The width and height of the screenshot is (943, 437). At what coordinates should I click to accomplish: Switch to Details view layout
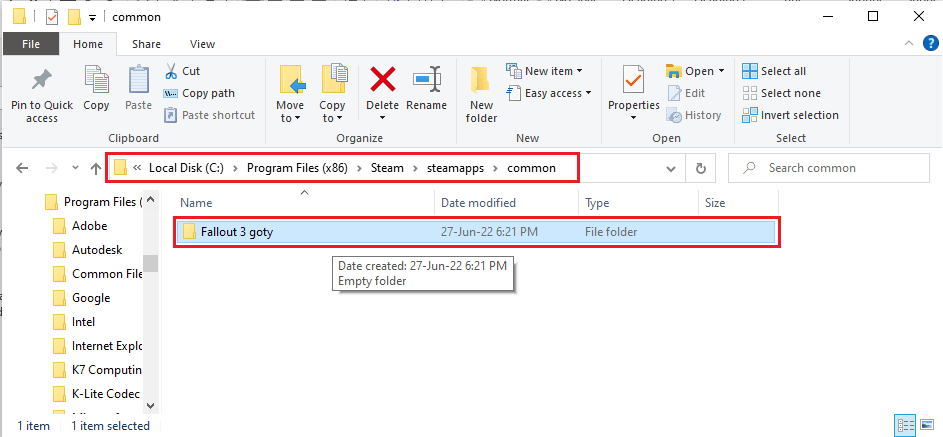(905, 425)
